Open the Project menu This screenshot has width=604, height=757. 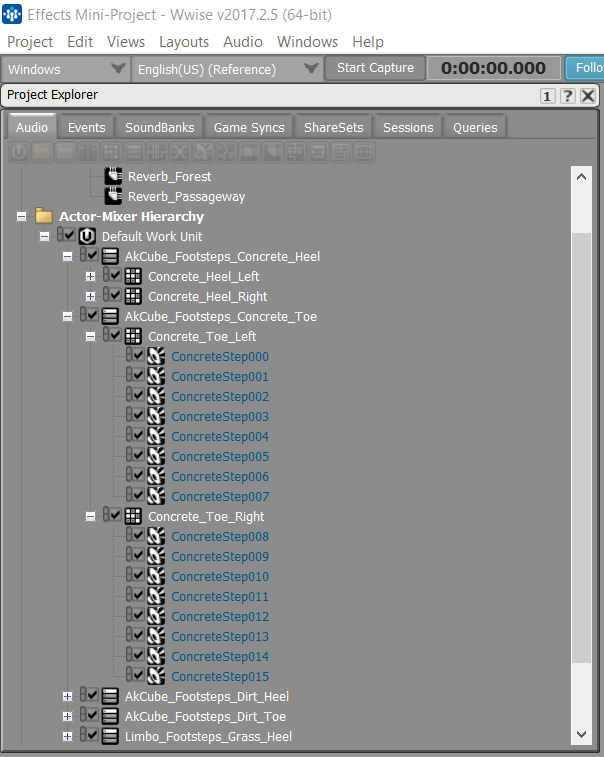coord(30,42)
